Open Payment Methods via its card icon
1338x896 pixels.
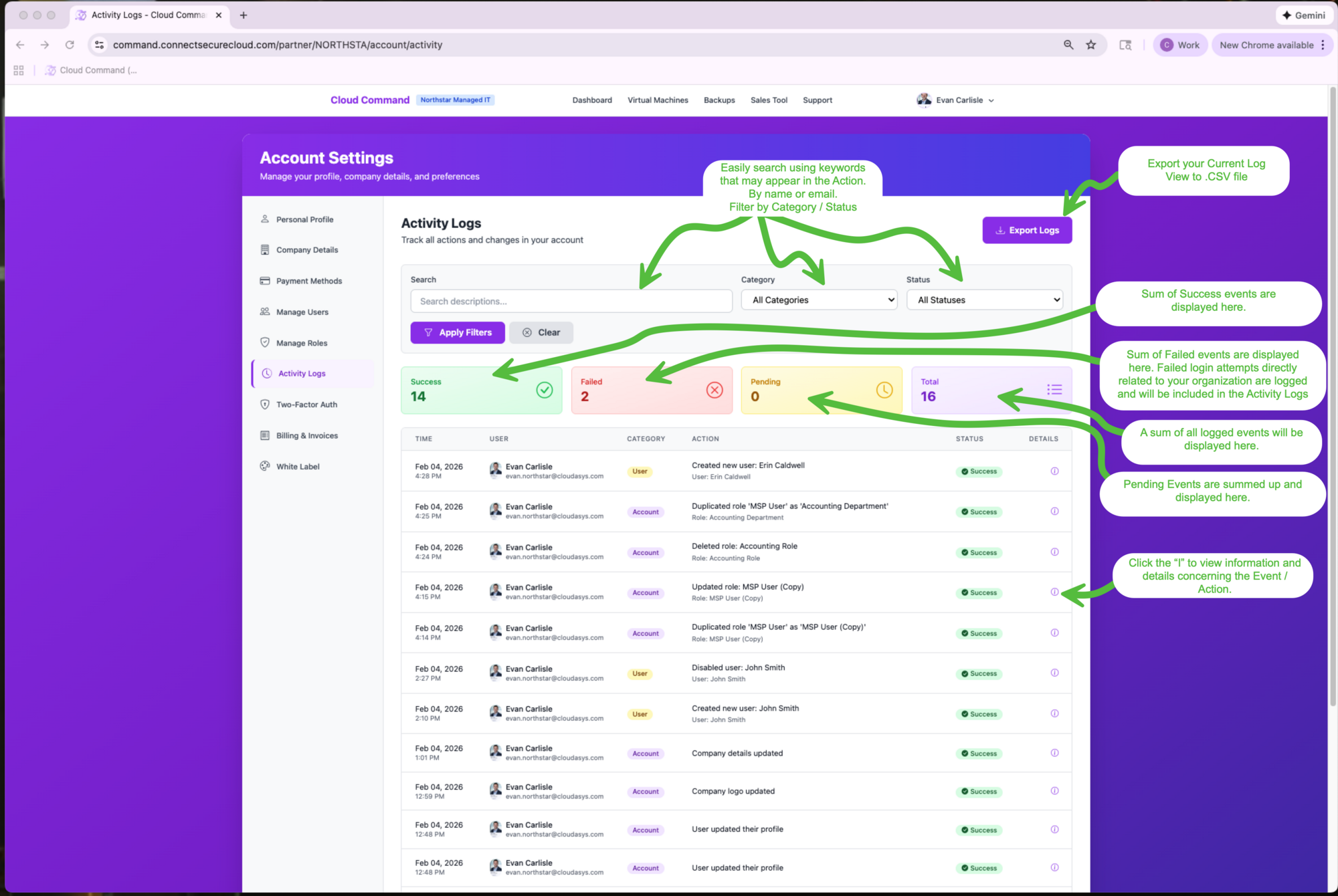click(266, 281)
